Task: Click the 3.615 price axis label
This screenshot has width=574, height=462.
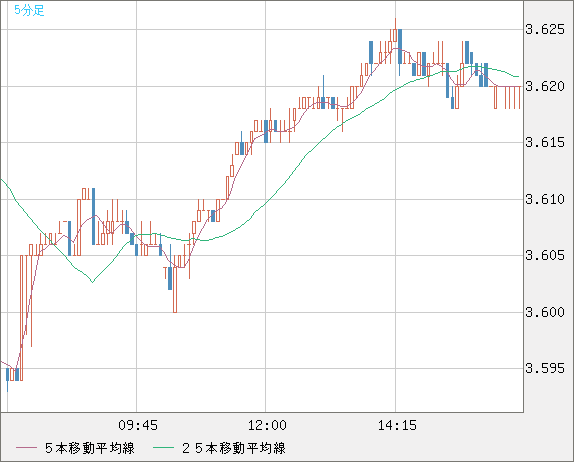Action: click(545, 142)
